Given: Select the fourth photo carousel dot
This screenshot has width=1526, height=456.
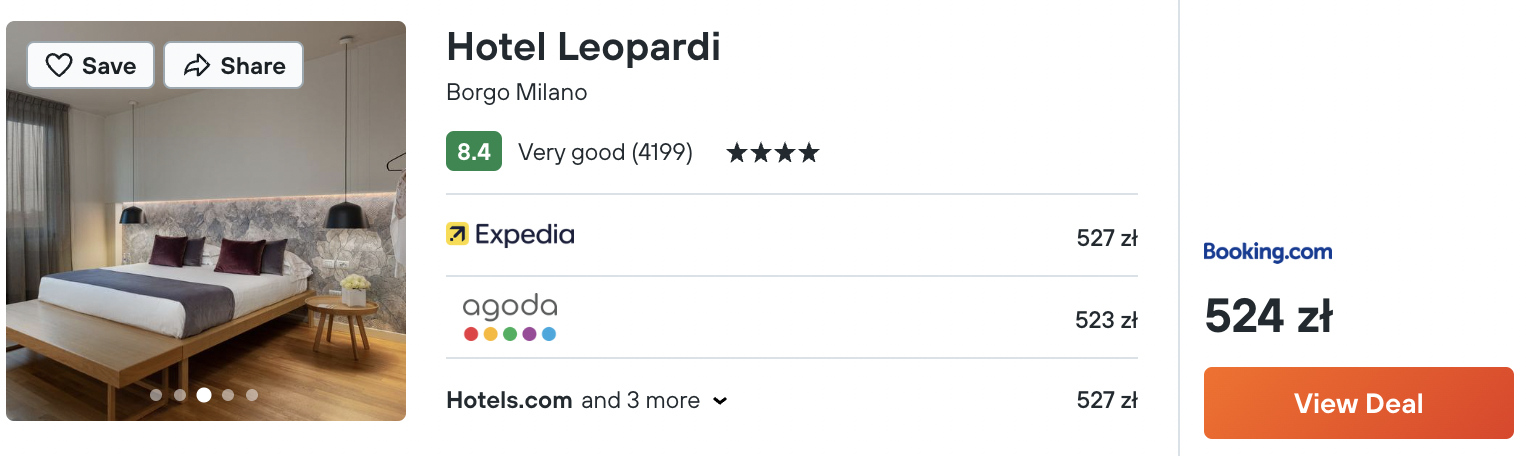Looking at the screenshot, I should point(228,395).
